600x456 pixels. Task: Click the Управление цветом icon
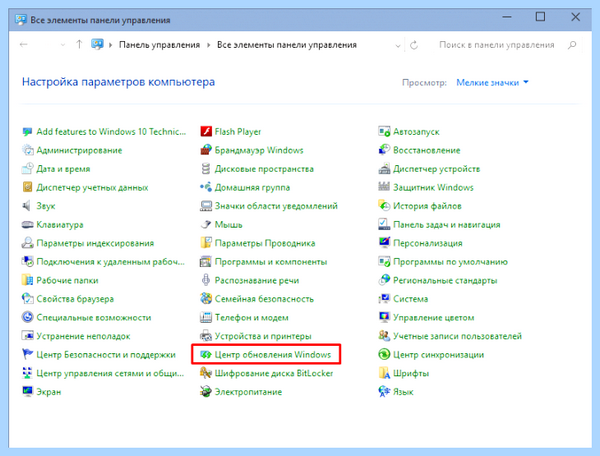(384, 318)
